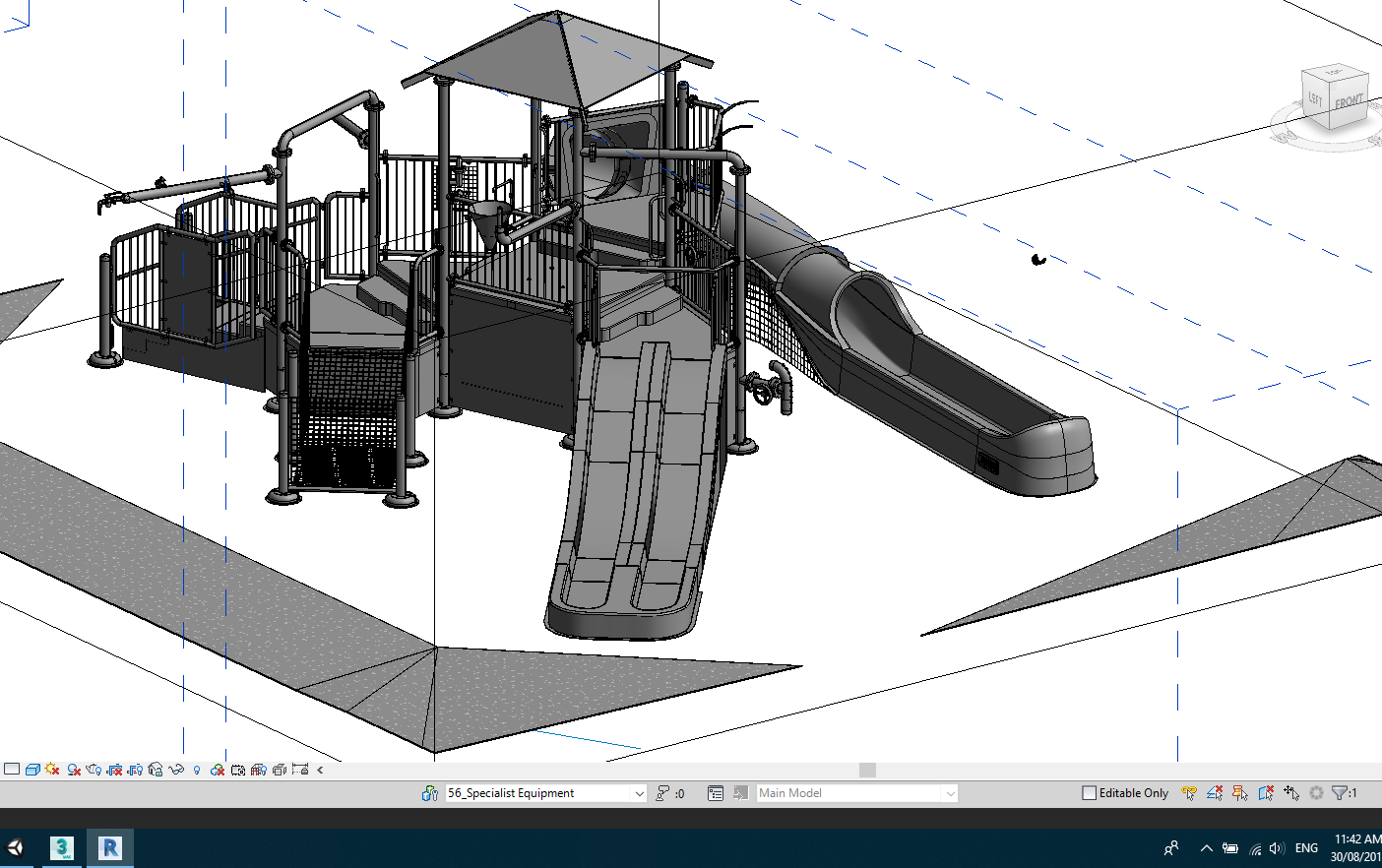
Task: Open Autodesk 3ds Max from the taskbar
Action: (62, 847)
